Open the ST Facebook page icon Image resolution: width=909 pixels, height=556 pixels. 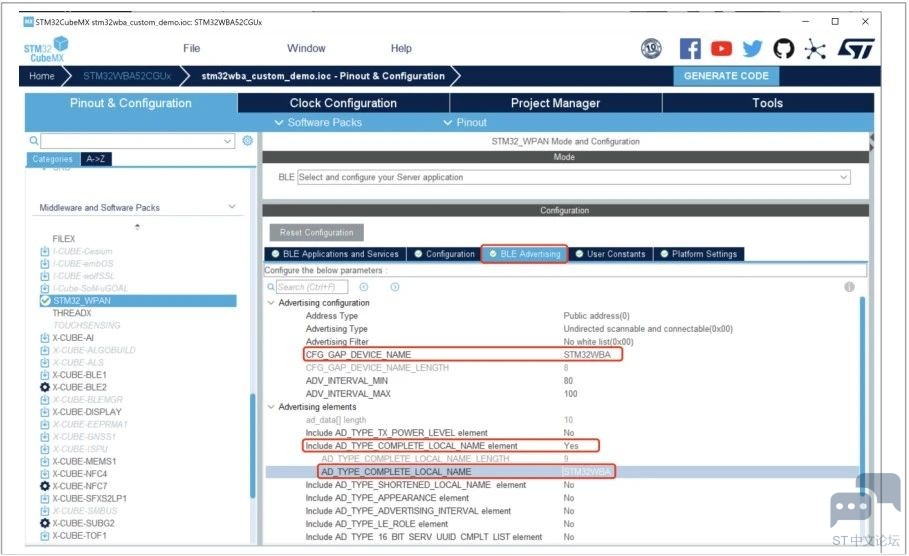690,49
